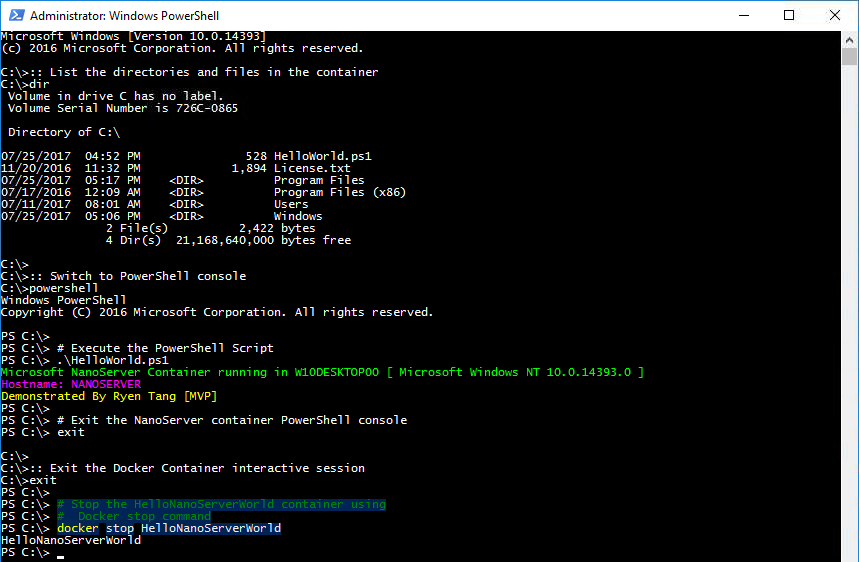Click the '[Version 10.0.14393]' text
Viewport: 859px width, 562px height.
[197, 36]
